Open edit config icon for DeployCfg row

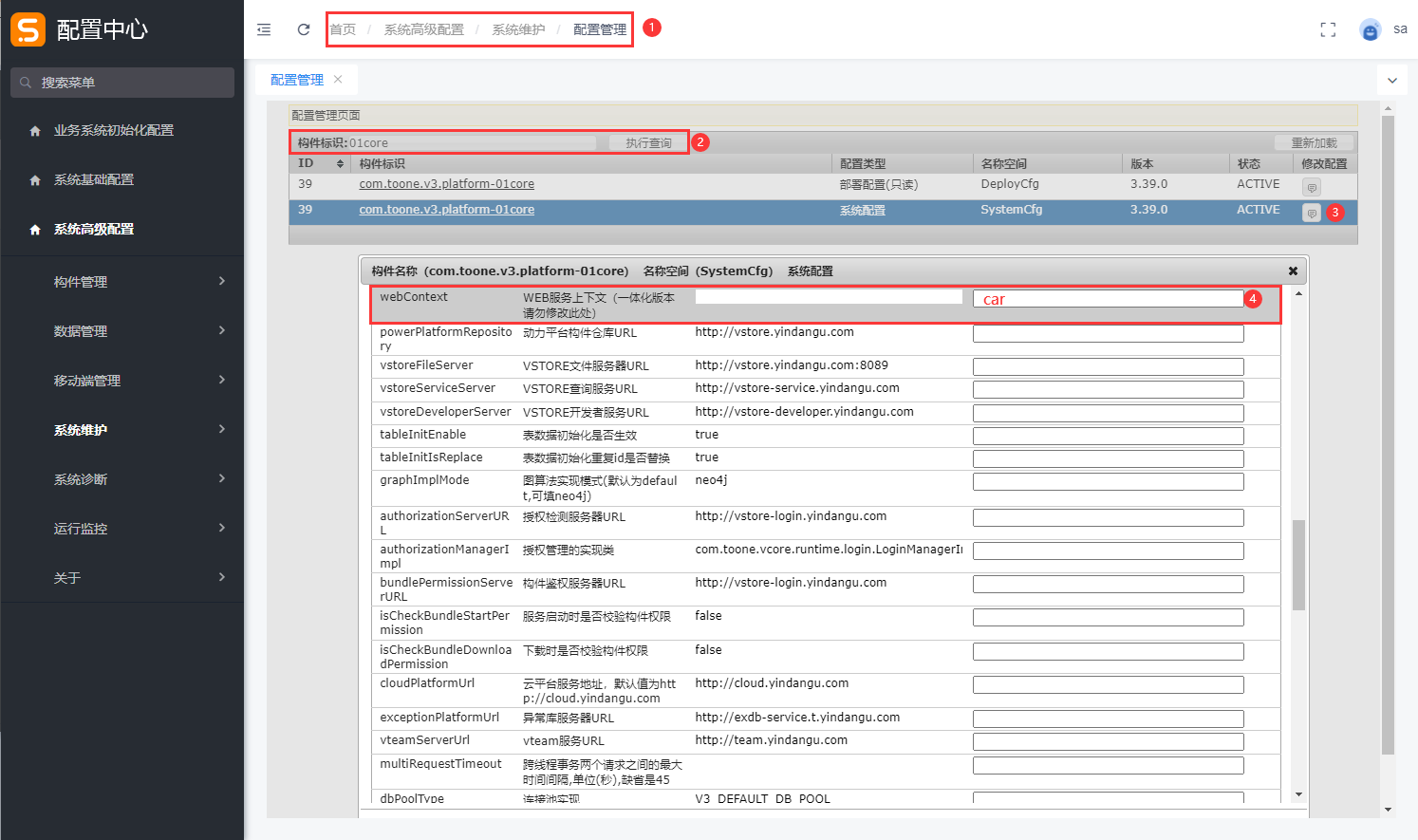tap(1312, 187)
